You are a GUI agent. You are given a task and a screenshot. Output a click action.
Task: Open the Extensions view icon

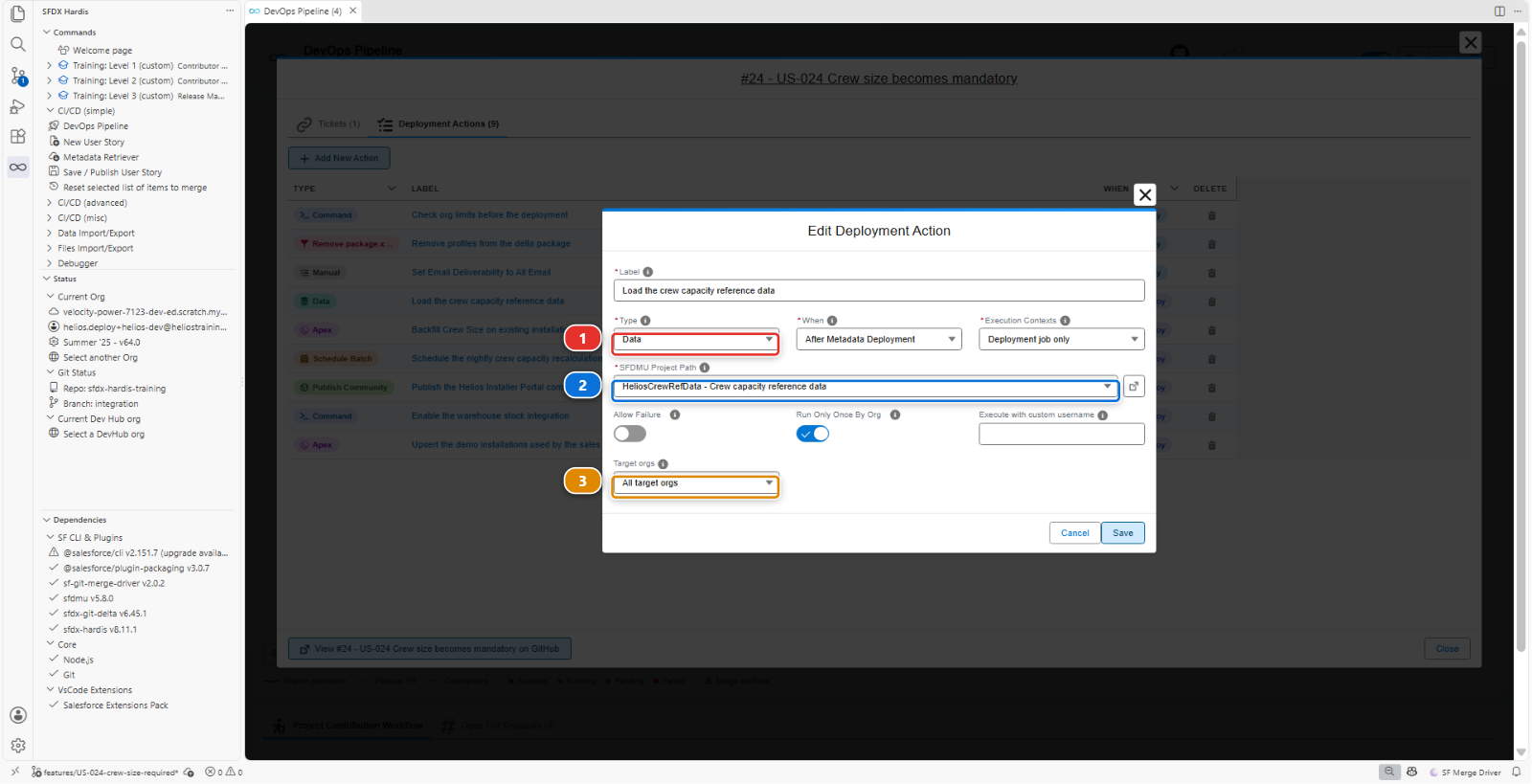click(x=17, y=137)
